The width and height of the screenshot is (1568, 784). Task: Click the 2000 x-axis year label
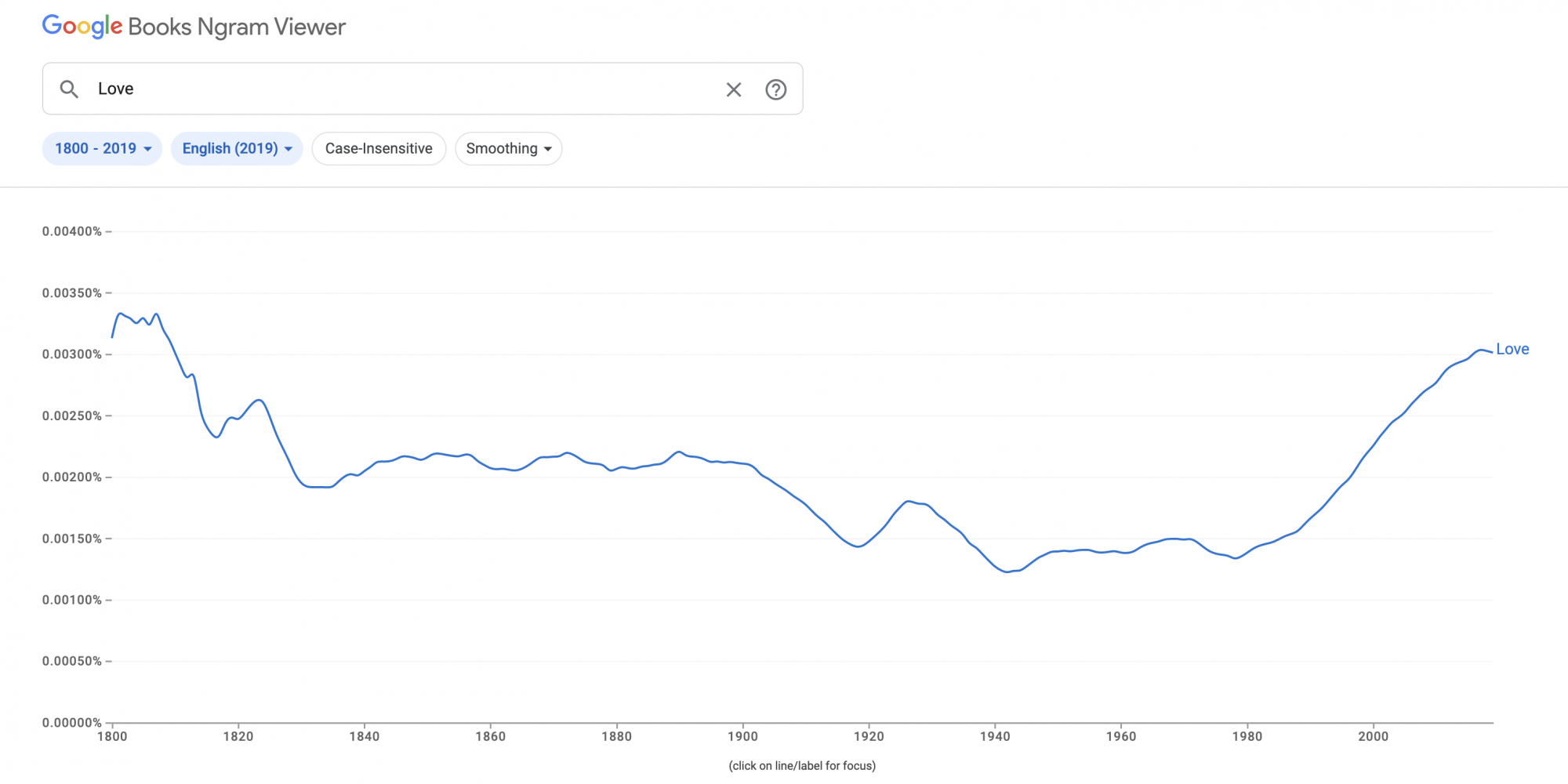pos(1373,736)
